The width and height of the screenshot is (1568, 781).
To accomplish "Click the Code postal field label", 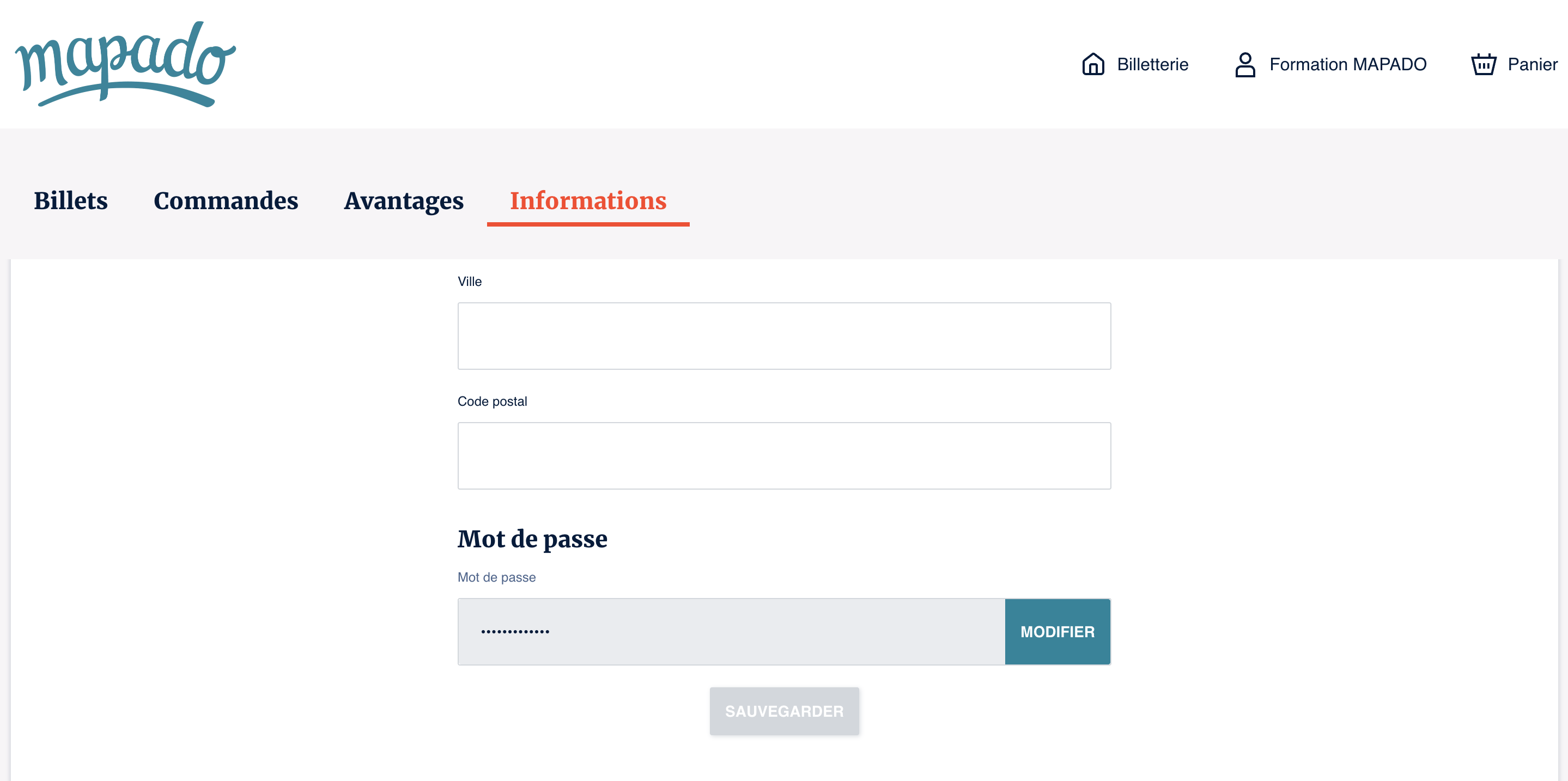I will [x=492, y=401].
